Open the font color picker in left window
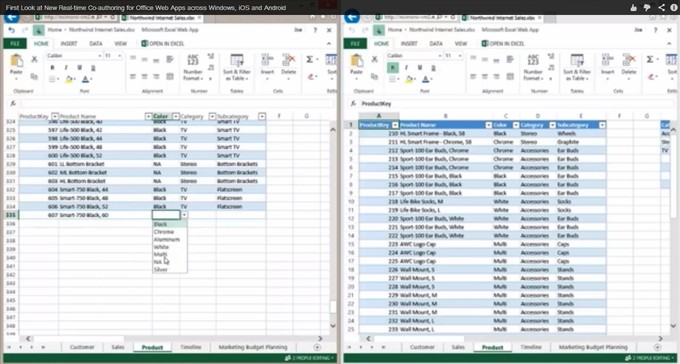 click(x=85, y=79)
